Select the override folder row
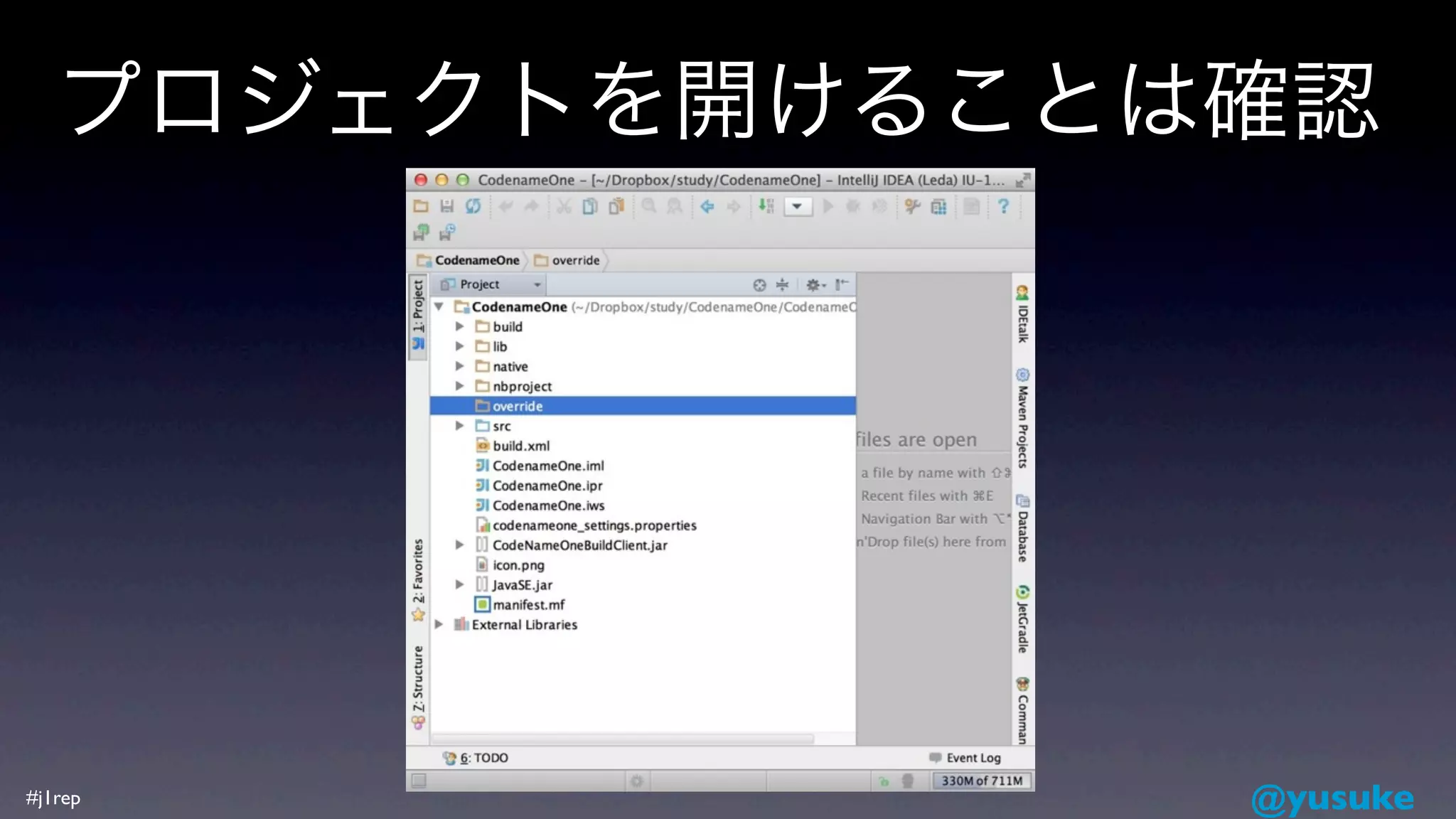The width and height of the screenshot is (1456, 819). [643, 406]
